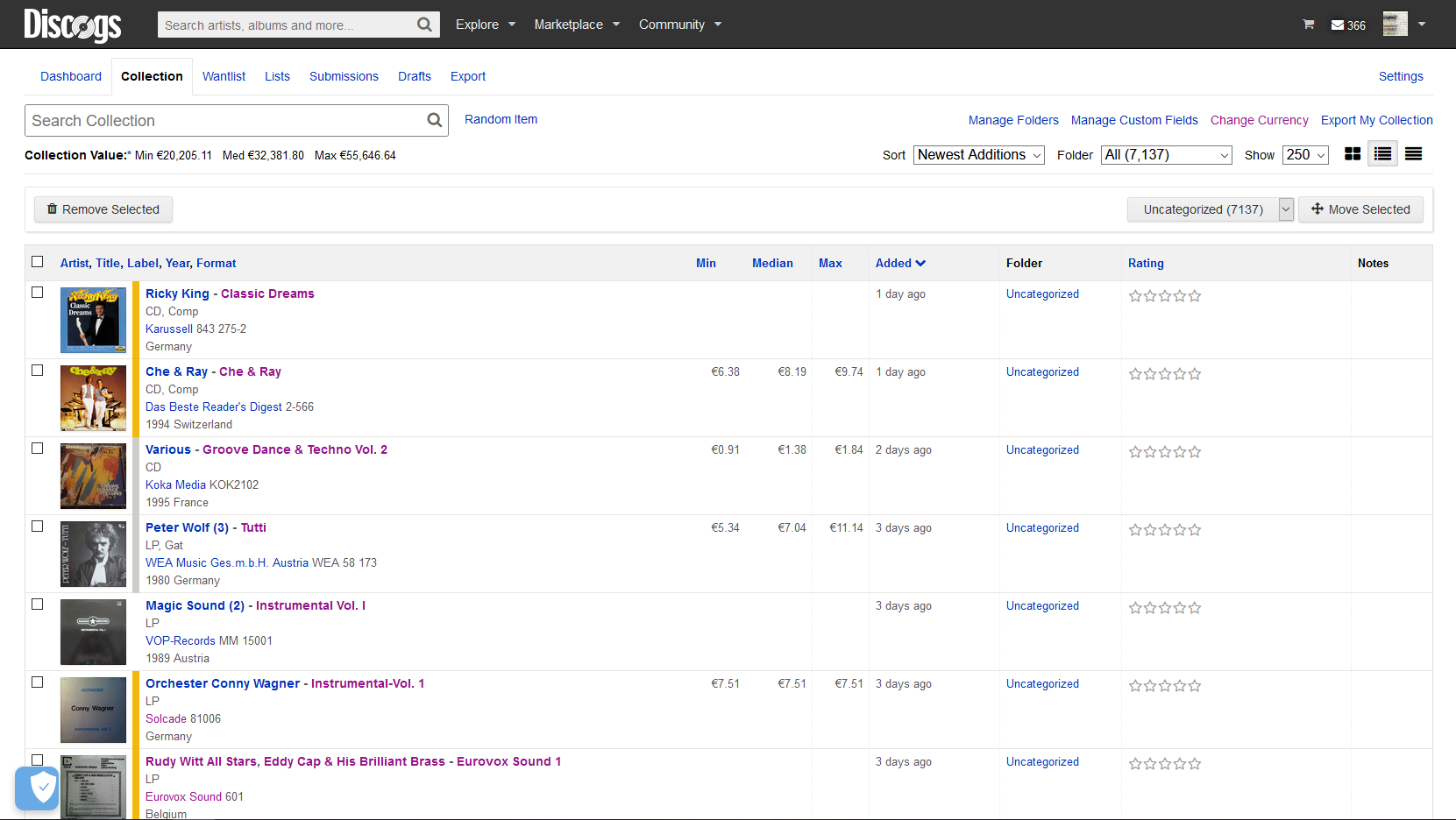Open the Sort dropdown showing Newest Additions
The width and height of the screenshot is (1456, 820).
(x=979, y=155)
